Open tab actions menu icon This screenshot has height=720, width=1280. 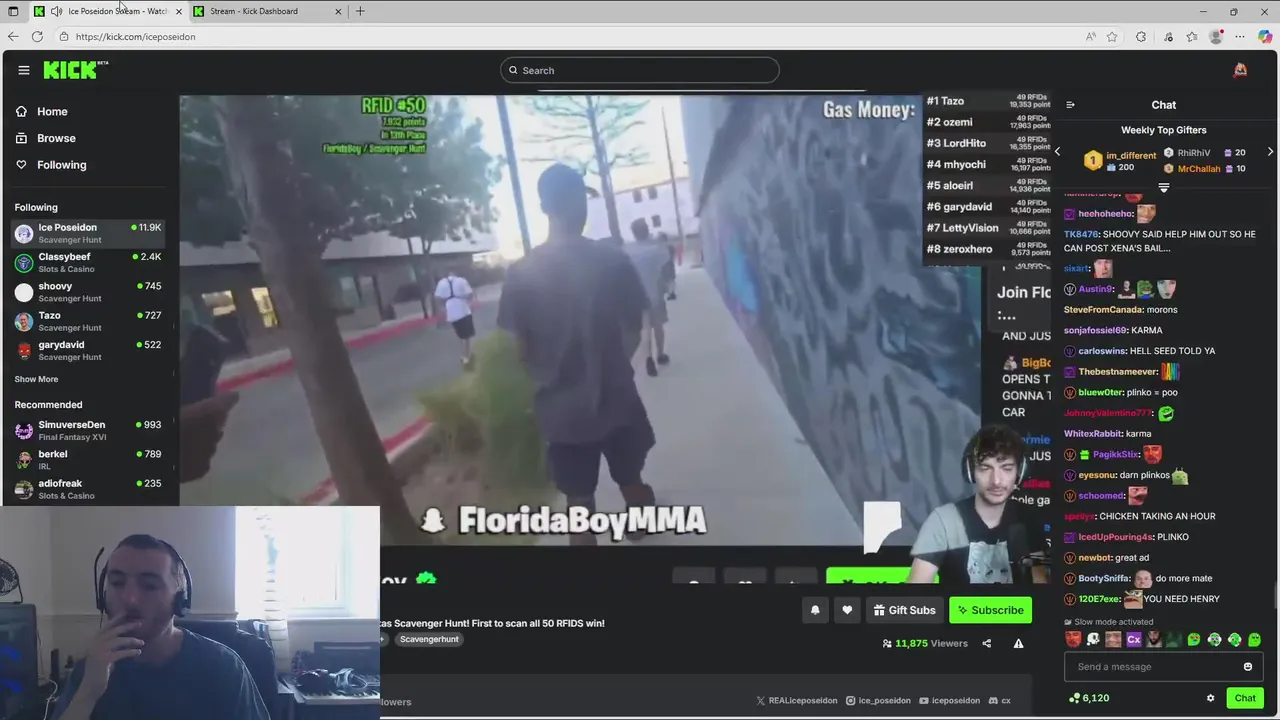coord(13,11)
